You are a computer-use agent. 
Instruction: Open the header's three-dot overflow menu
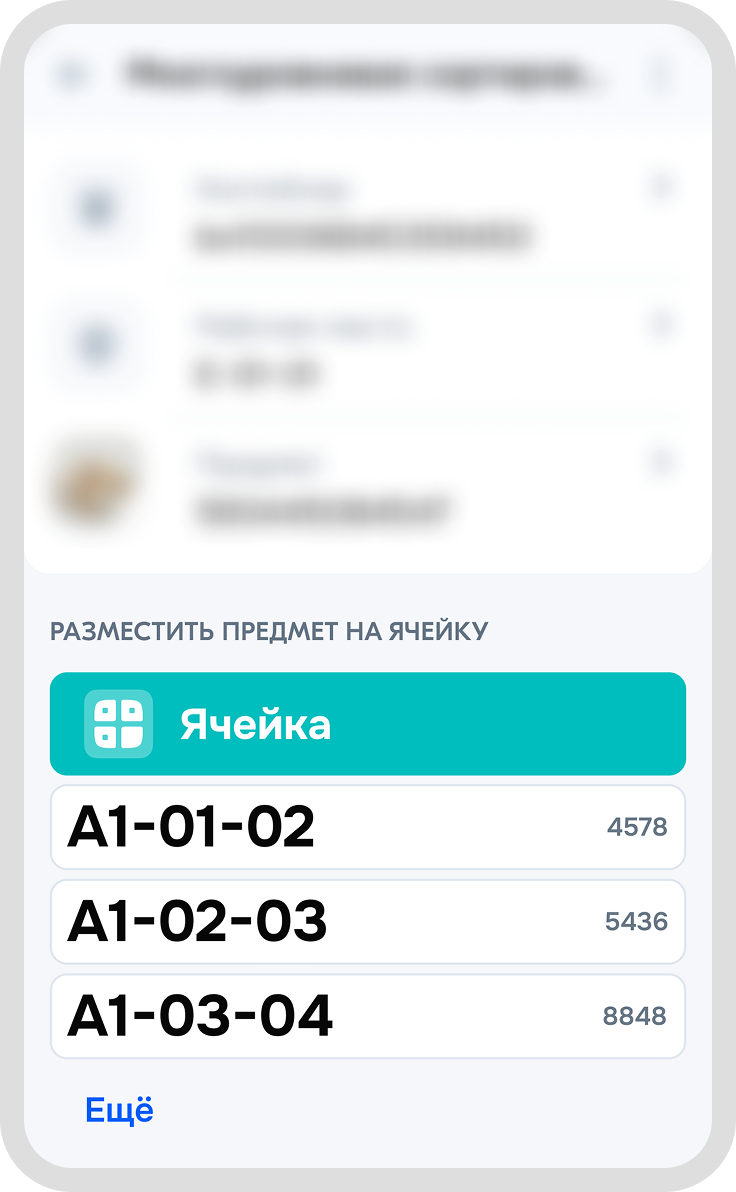[660, 75]
